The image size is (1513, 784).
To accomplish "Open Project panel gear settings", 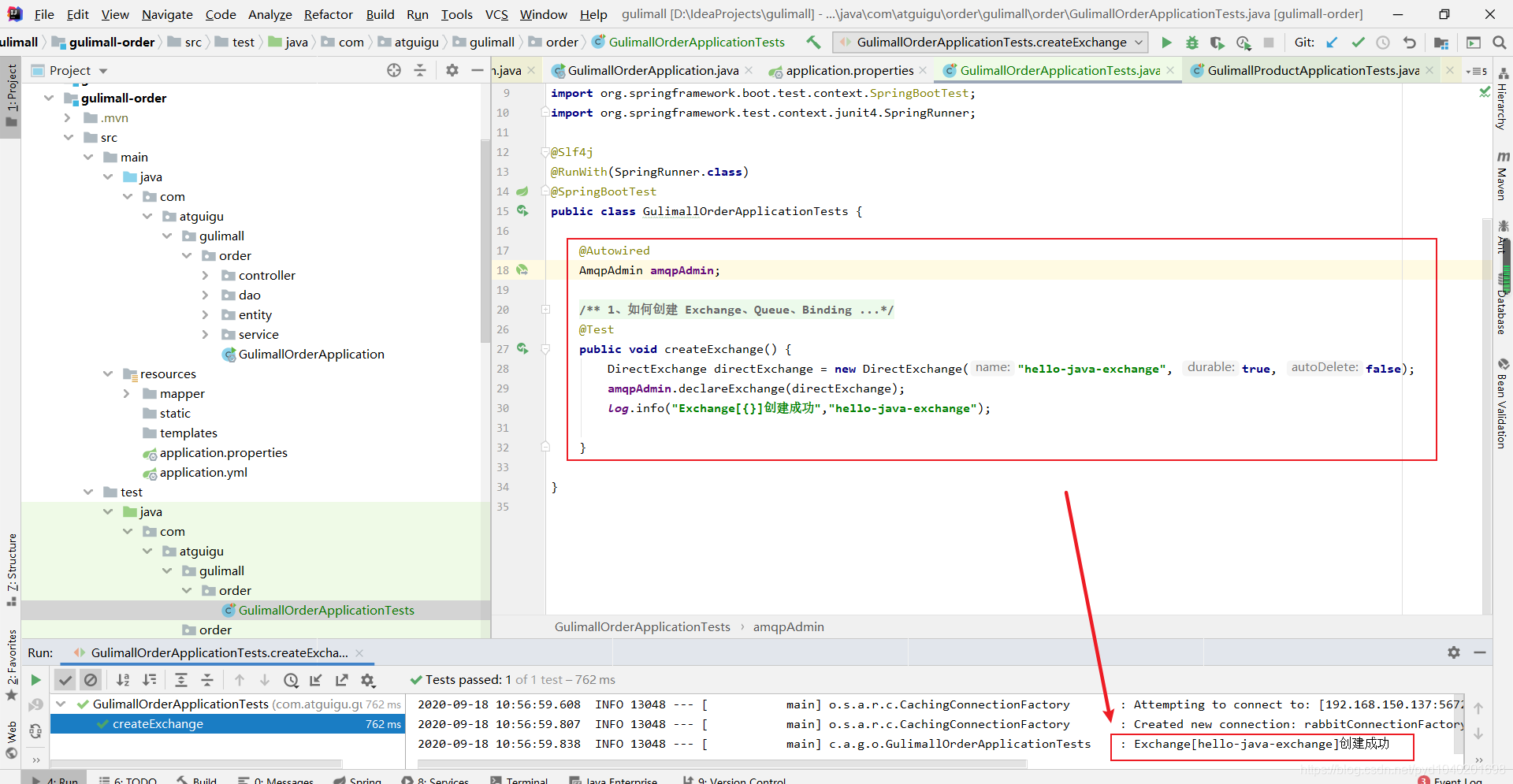I will point(452,70).
